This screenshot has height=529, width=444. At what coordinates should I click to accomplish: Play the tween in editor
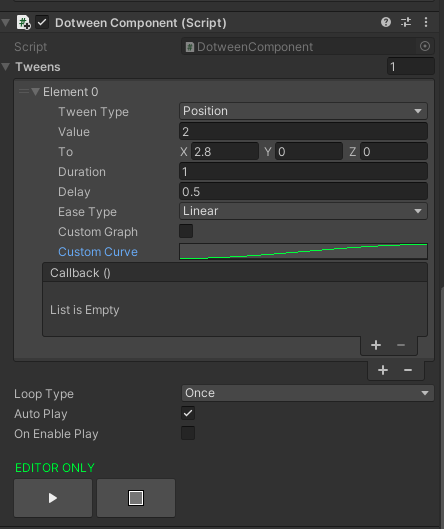pos(53,498)
